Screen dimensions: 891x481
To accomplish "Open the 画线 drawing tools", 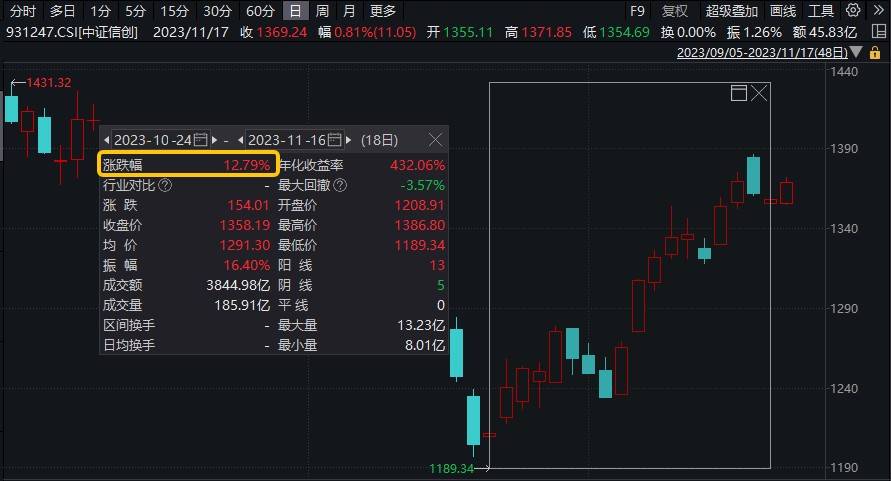I will pos(783,11).
